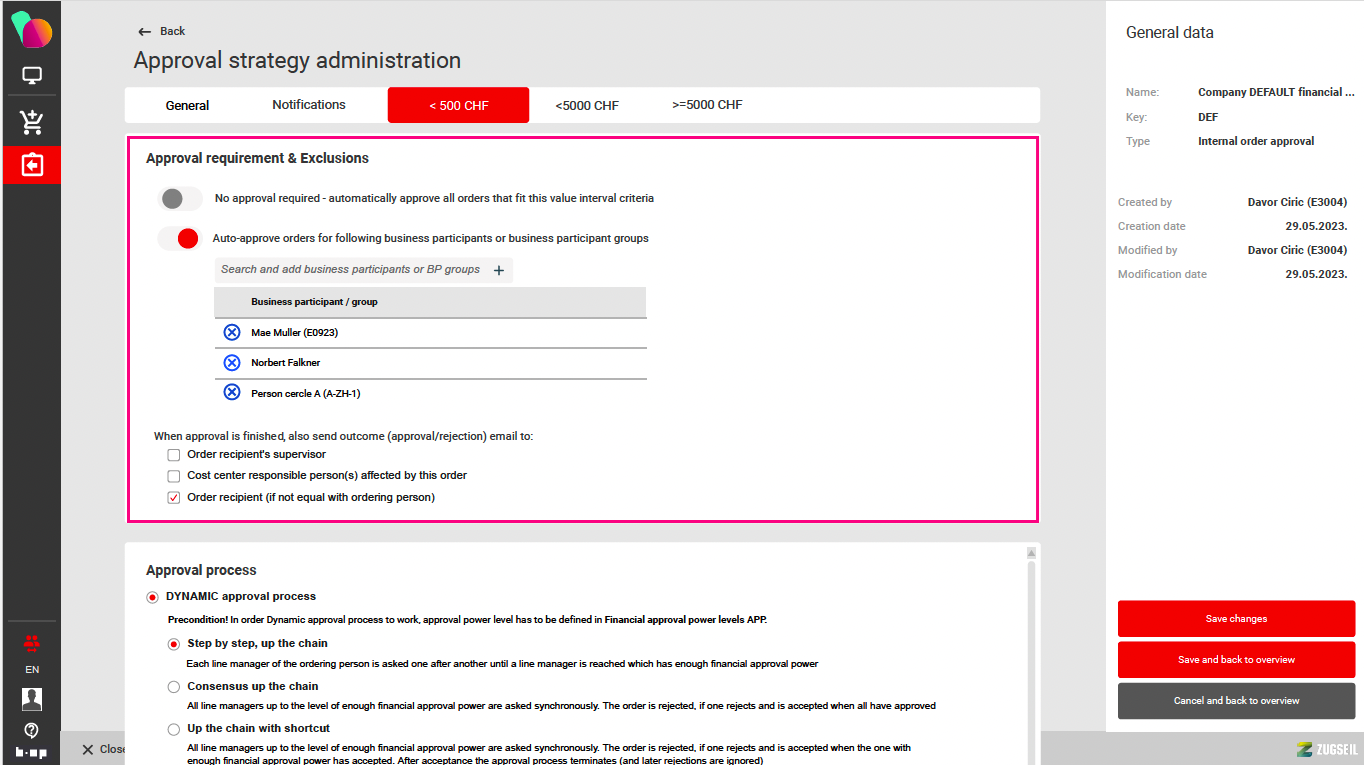Remove Norbert Falkner from auto-approve list
The image size is (1364, 765).
pyautogui.click(x=232, y=363)
